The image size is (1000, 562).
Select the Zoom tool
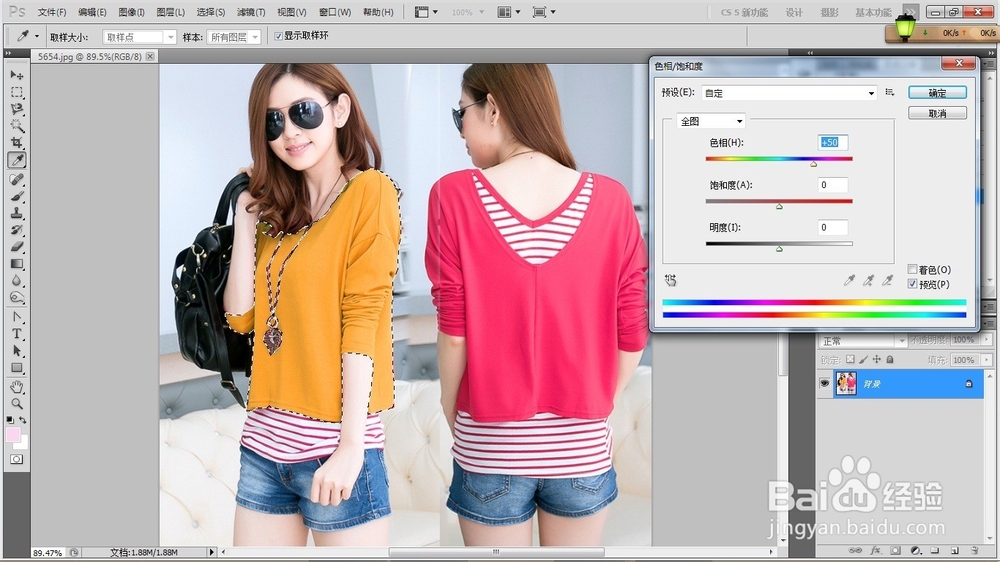17,404
